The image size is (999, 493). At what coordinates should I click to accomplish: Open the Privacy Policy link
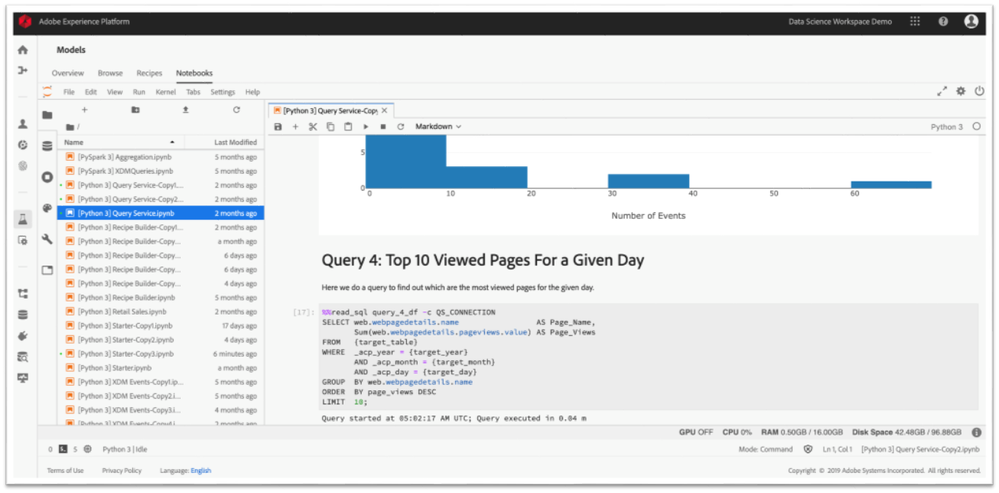click(x=121, y=470)
